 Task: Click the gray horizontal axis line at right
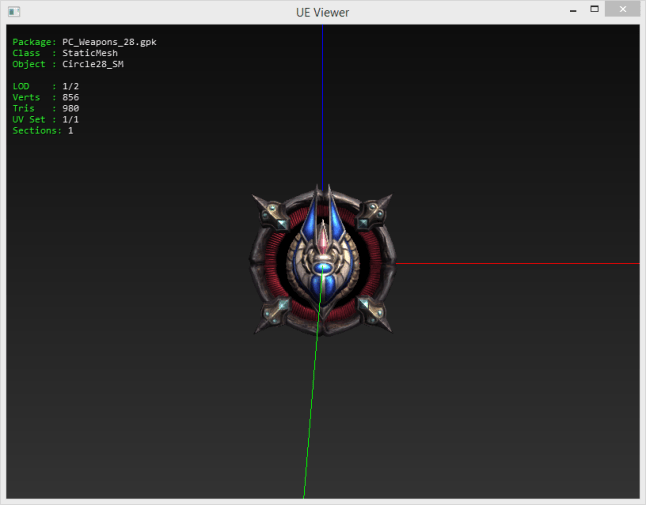pos(520,264)
